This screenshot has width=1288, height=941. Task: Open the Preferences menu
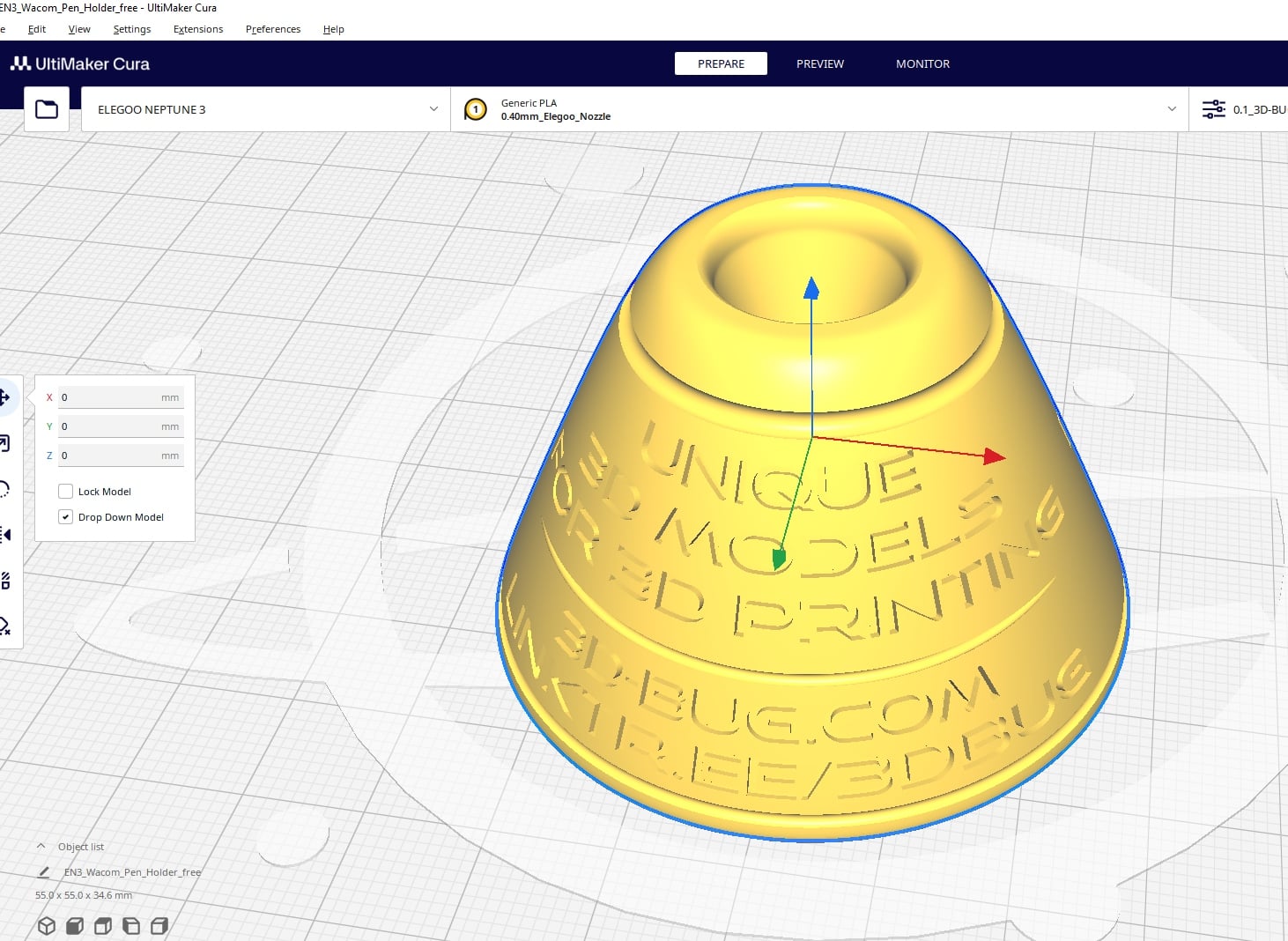pyautogui.click(x=273, y=29)
